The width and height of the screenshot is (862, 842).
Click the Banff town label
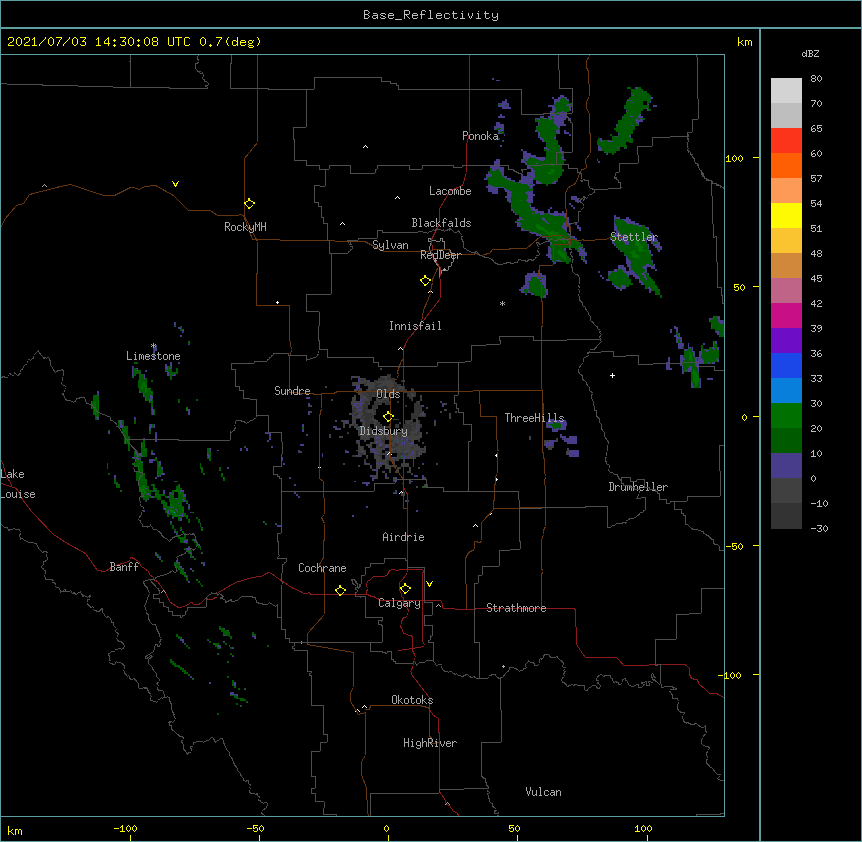coord(124,567)
